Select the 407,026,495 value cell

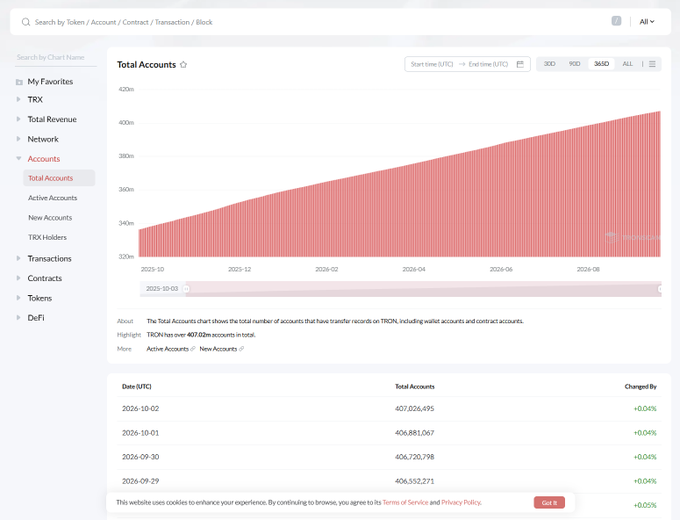coord(414,409)
